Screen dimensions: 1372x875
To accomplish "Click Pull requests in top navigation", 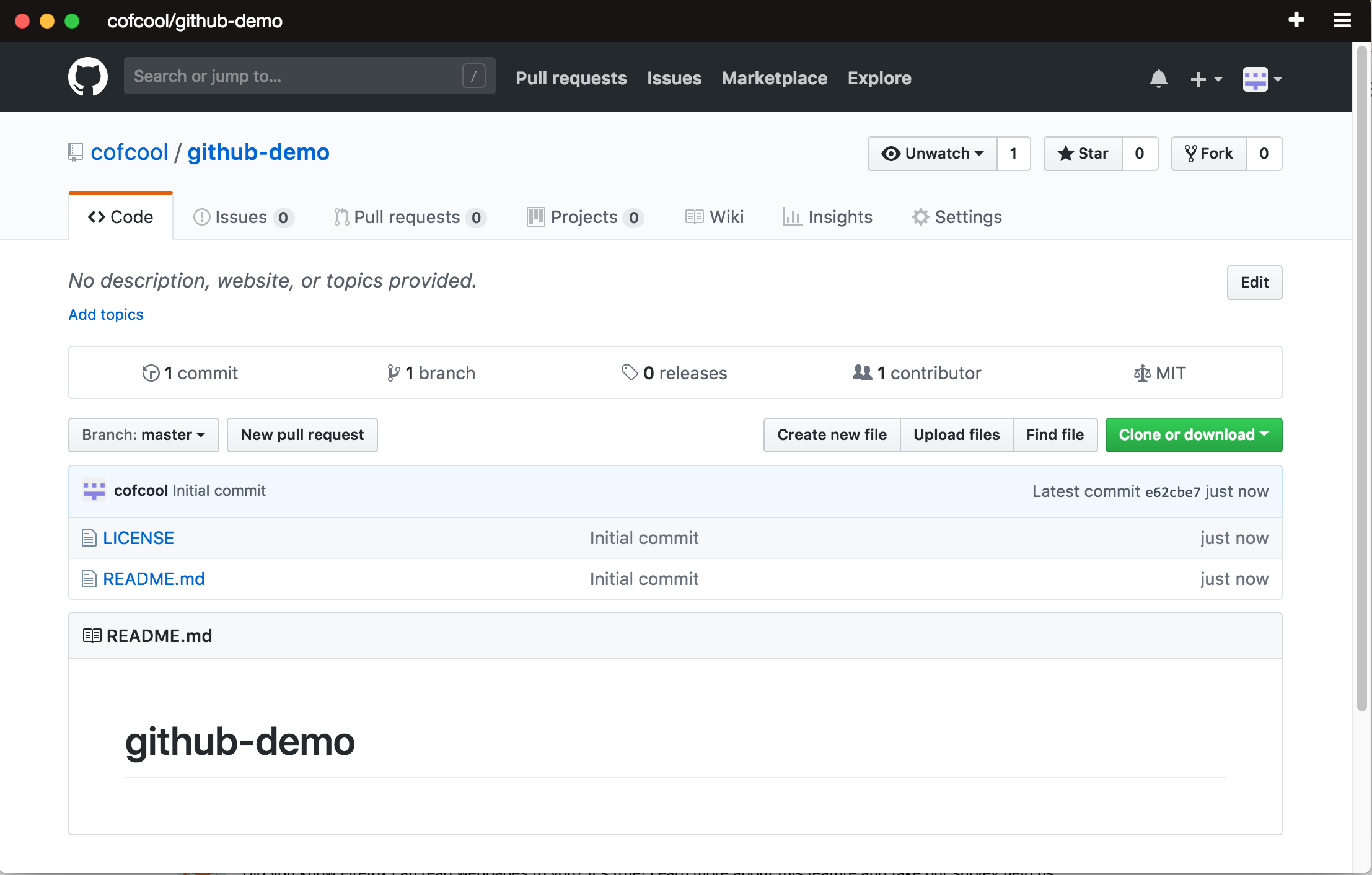I will 571,78.
